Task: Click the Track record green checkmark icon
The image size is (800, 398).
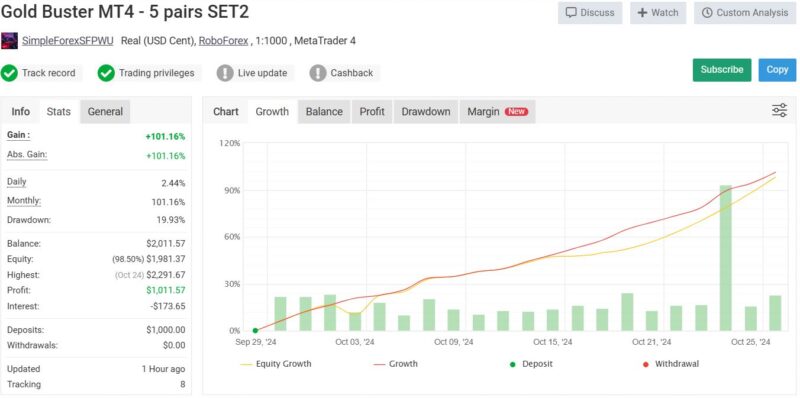Action: click(9, 73)
